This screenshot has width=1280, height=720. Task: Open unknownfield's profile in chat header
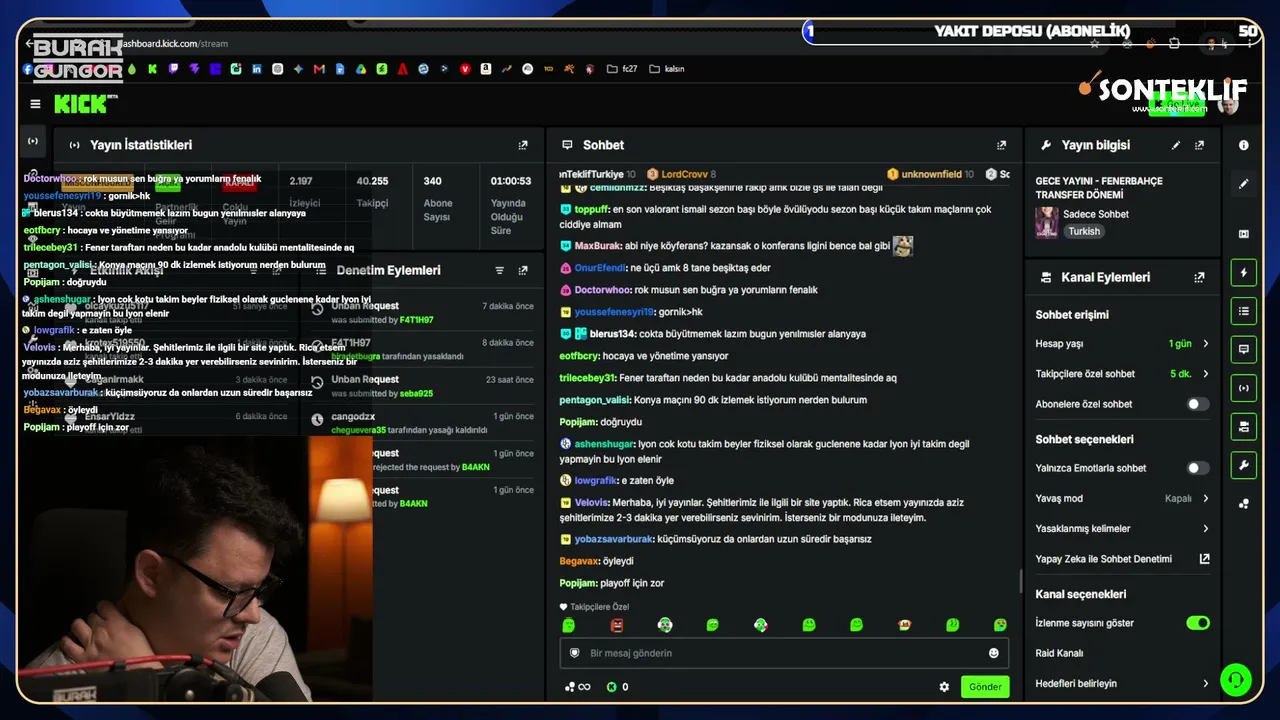click(x=931, y=174)
